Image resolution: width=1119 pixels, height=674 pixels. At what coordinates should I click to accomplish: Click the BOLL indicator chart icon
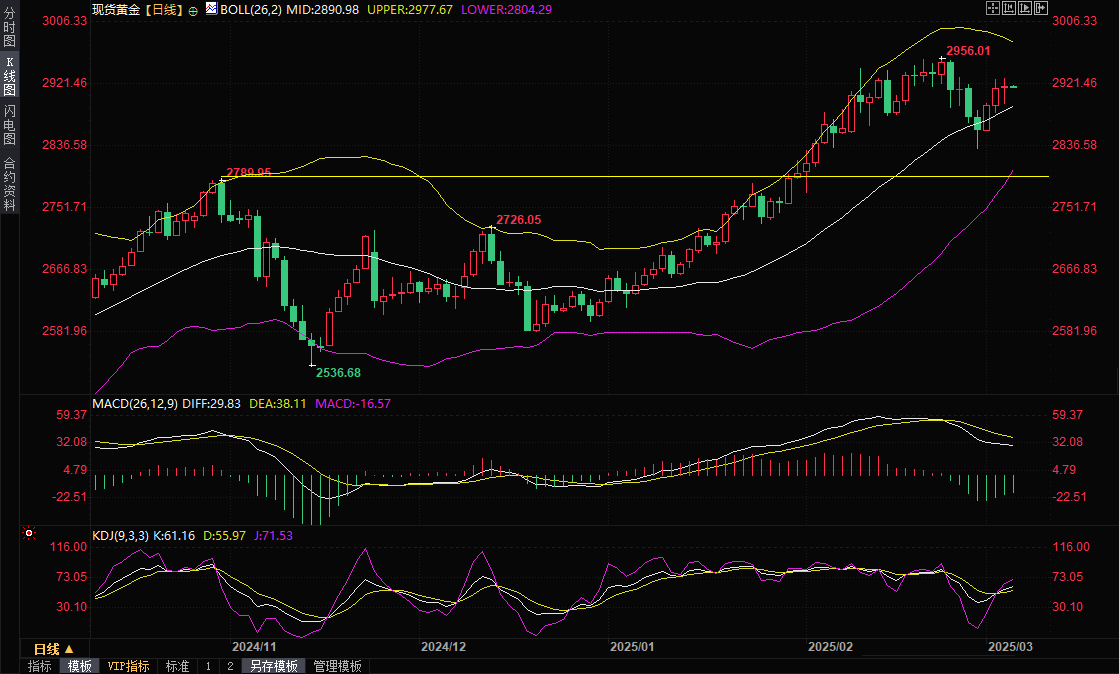(210, 9)
